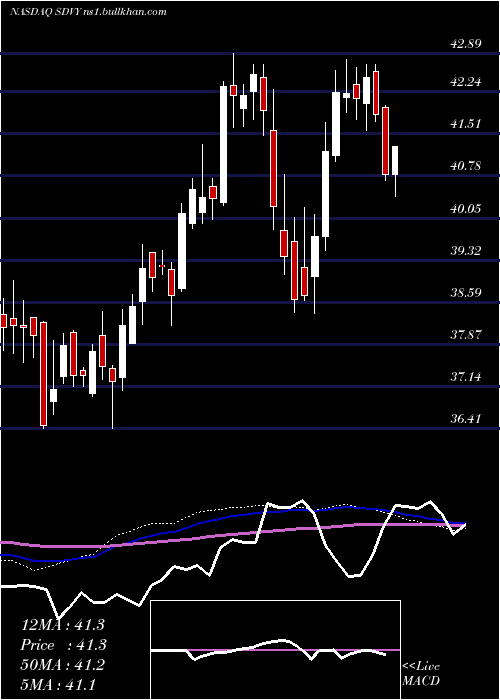Click the 41.51 price axis label
This screenshot has height=700, width=500.
click(466, 124)
